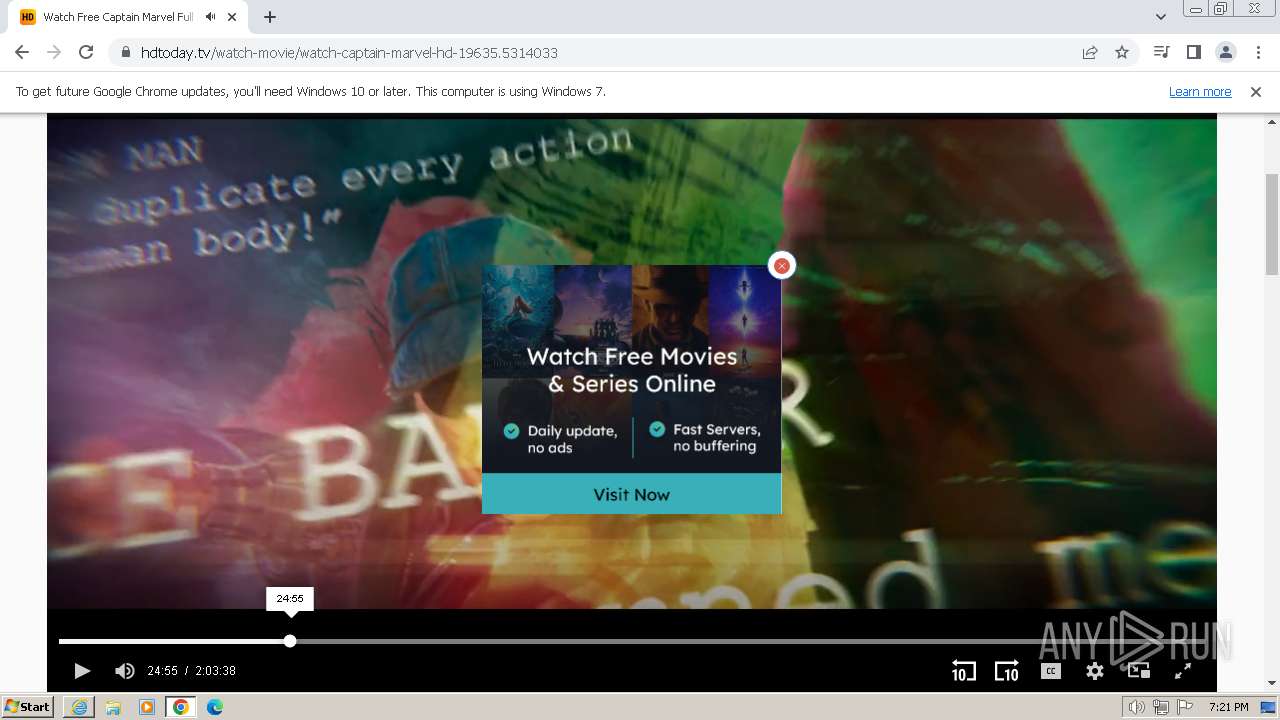Select the Watch Free Captain Marvel tab

(x=130, y=17)
